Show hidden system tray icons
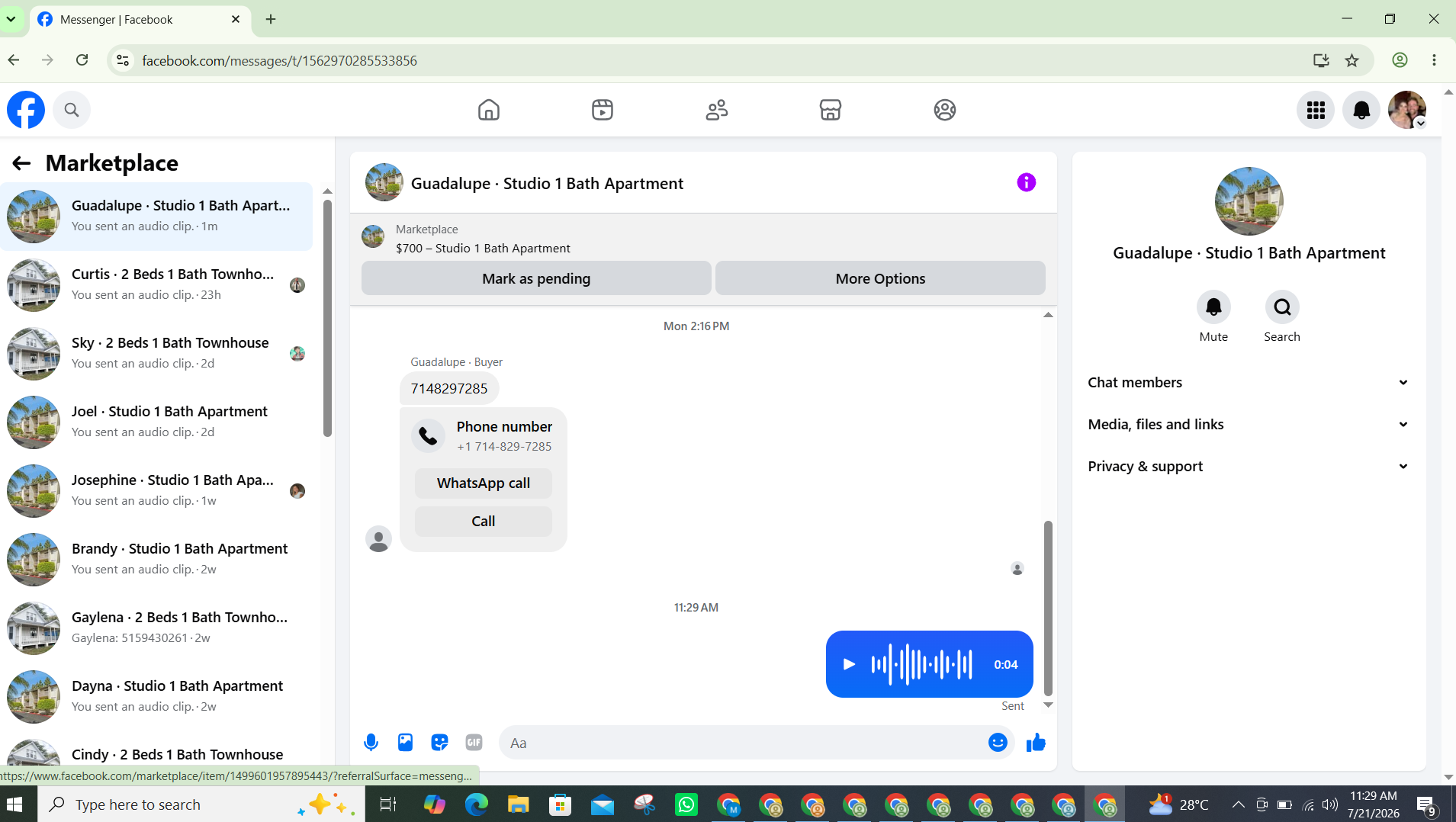1456x822 pixels. coord(1238,804)
